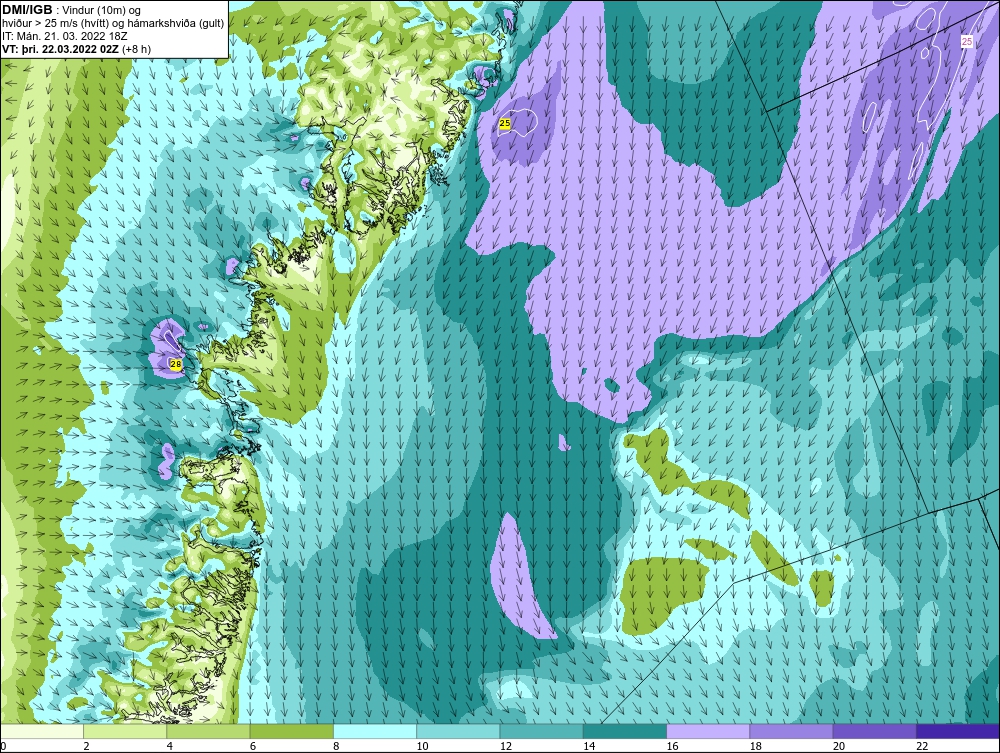1000x753 pixels.
Task: Pick the 12–14 m/s teal legend swatch
Action: point(541,731)
